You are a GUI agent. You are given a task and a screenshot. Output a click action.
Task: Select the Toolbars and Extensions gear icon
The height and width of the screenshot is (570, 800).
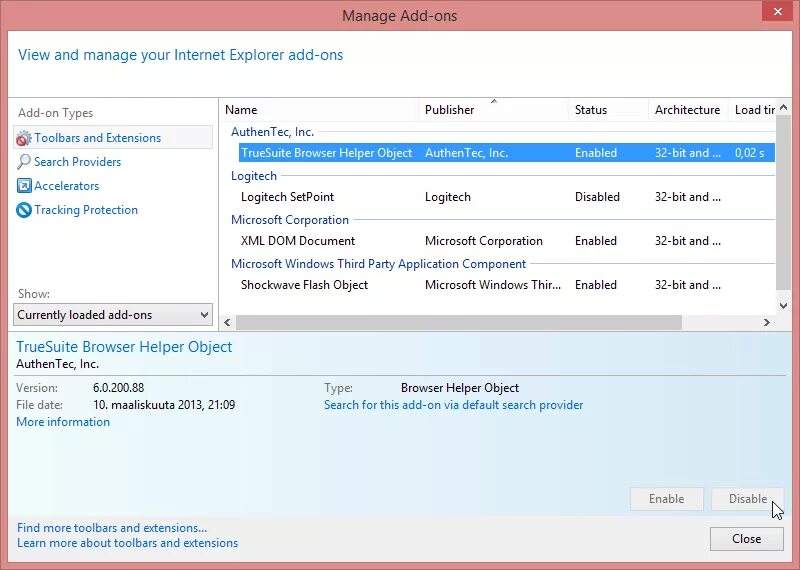point(23,138)
